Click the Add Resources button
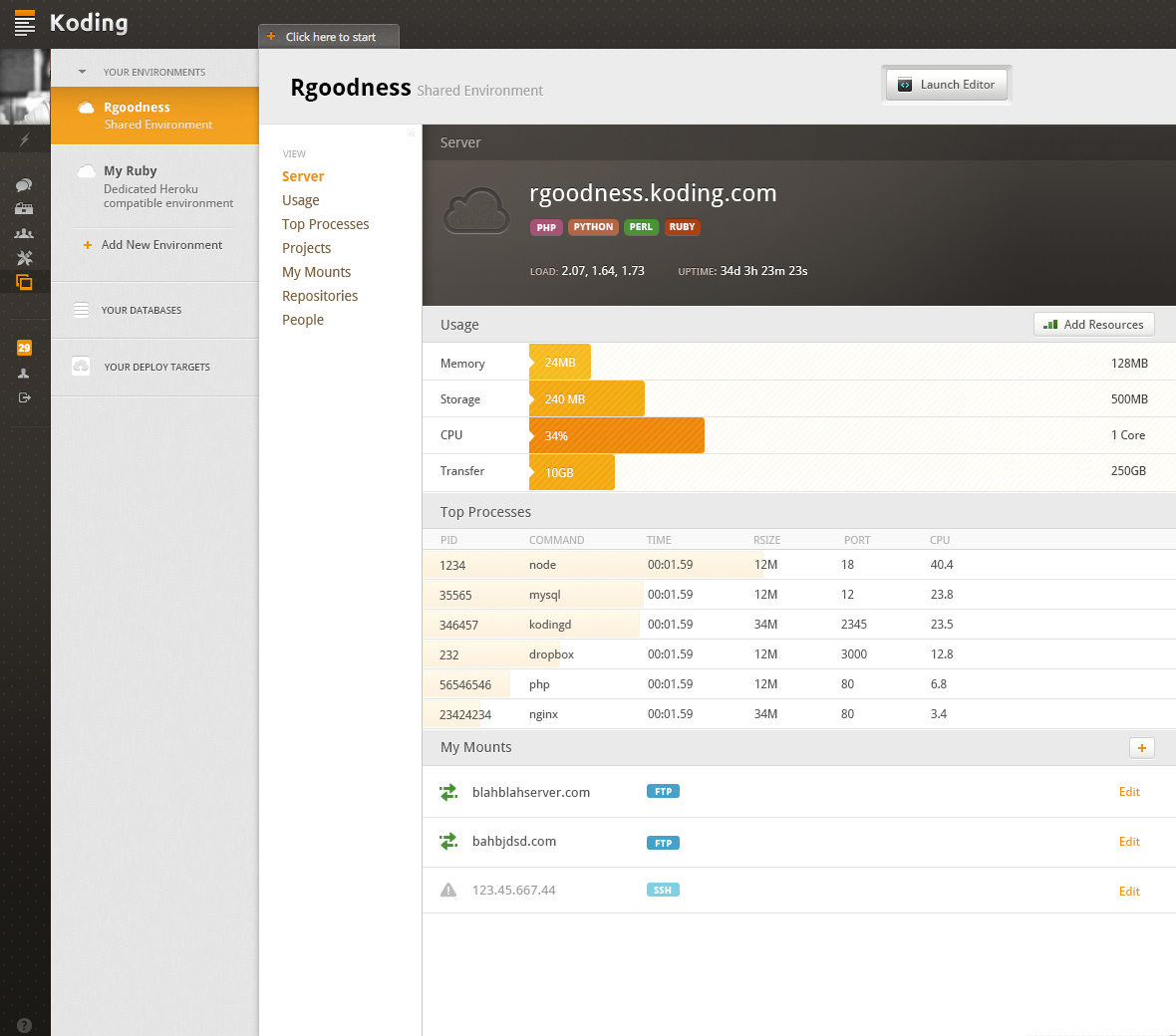The image size is (1176, 1036). 1093,325
